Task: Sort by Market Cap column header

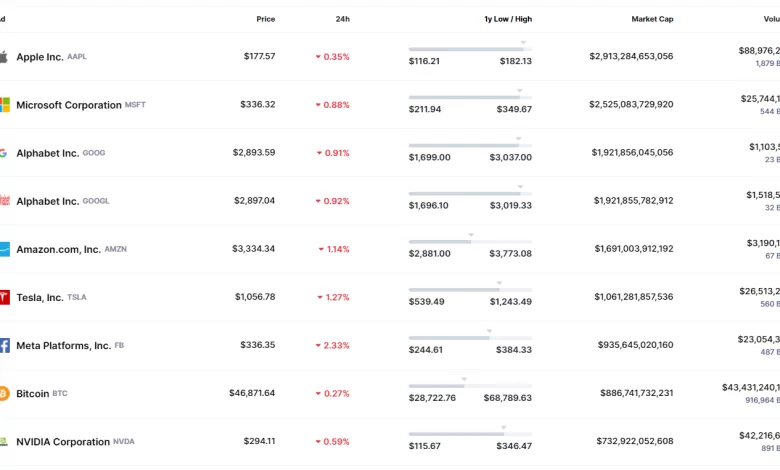Action: pos(652,19)
